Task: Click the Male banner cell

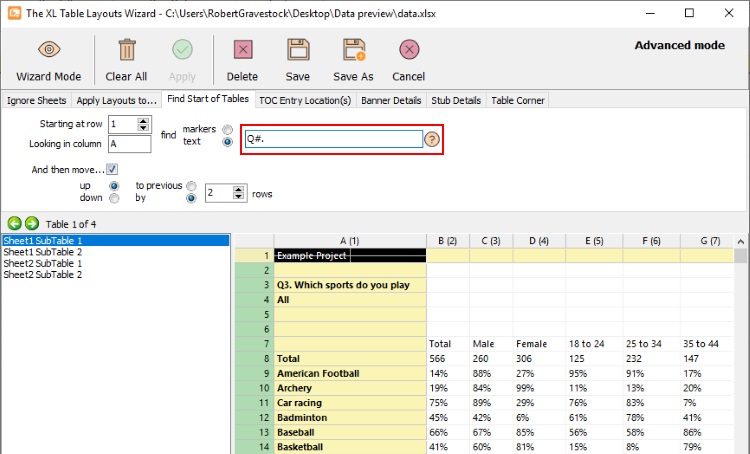Action: pyautogui.click(x=491, y=344)
